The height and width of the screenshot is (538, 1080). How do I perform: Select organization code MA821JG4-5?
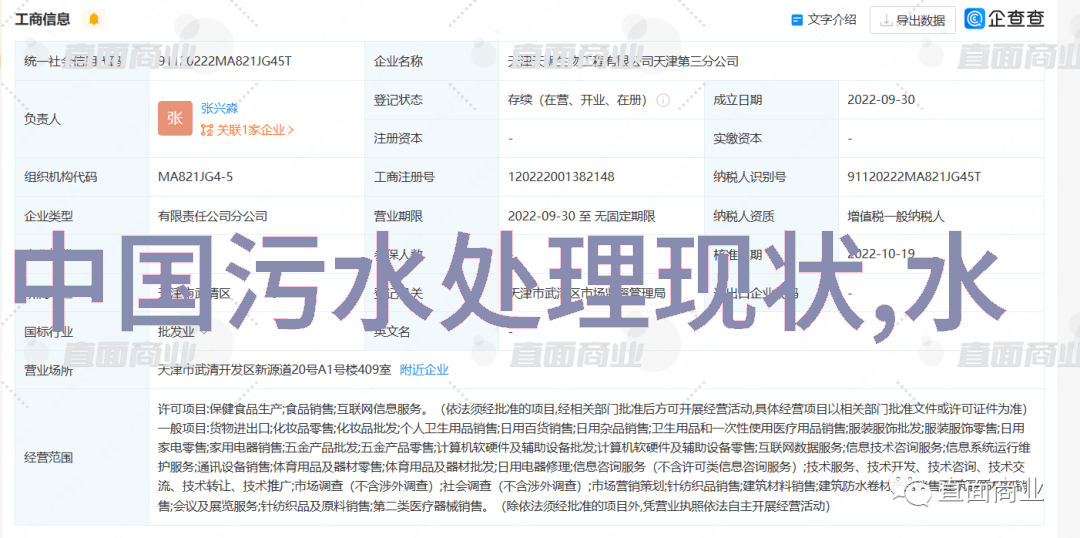[x=195, y=177]
